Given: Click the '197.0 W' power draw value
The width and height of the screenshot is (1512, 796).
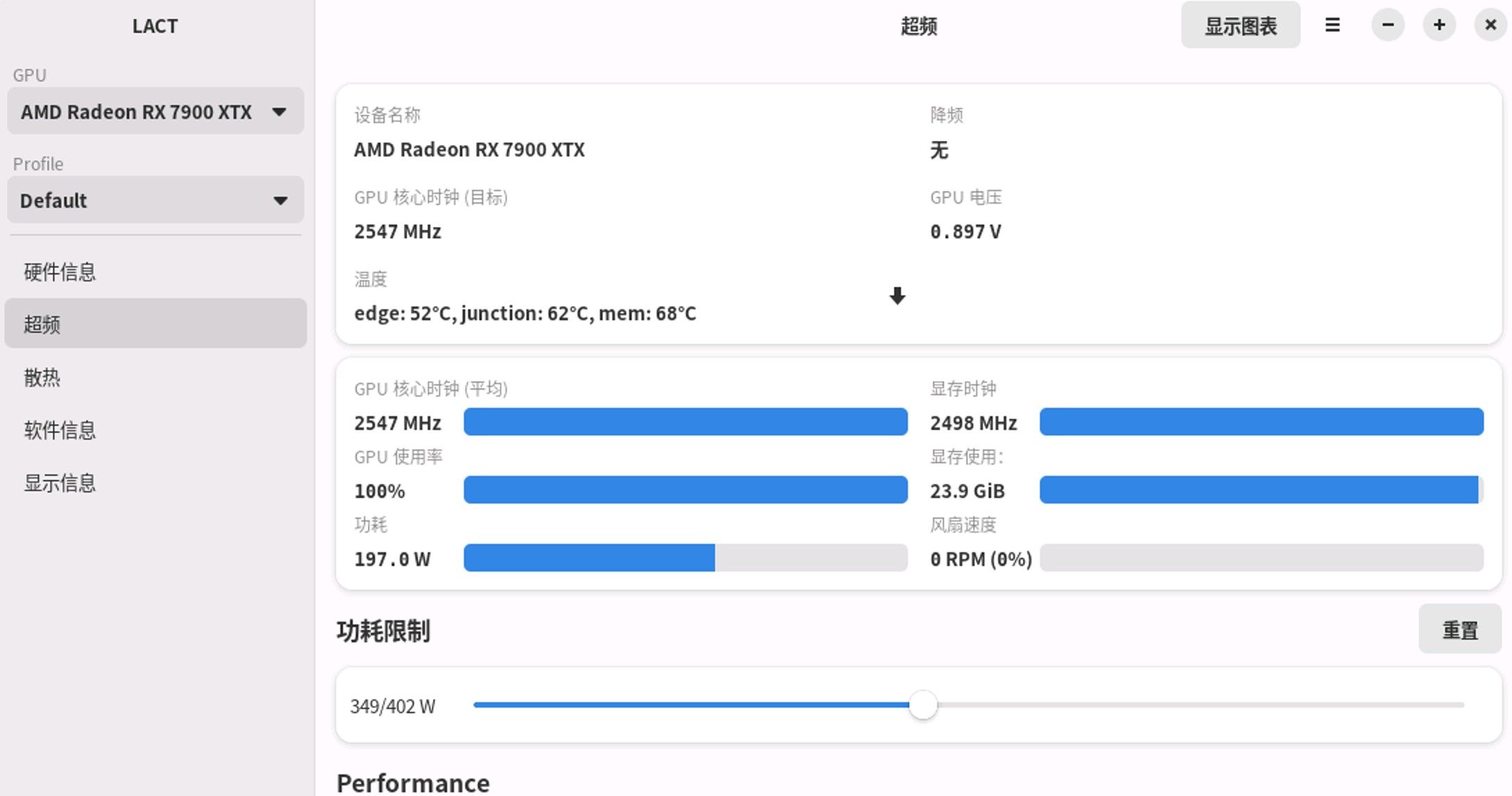Looking at the screenshot, I should 392,559.
